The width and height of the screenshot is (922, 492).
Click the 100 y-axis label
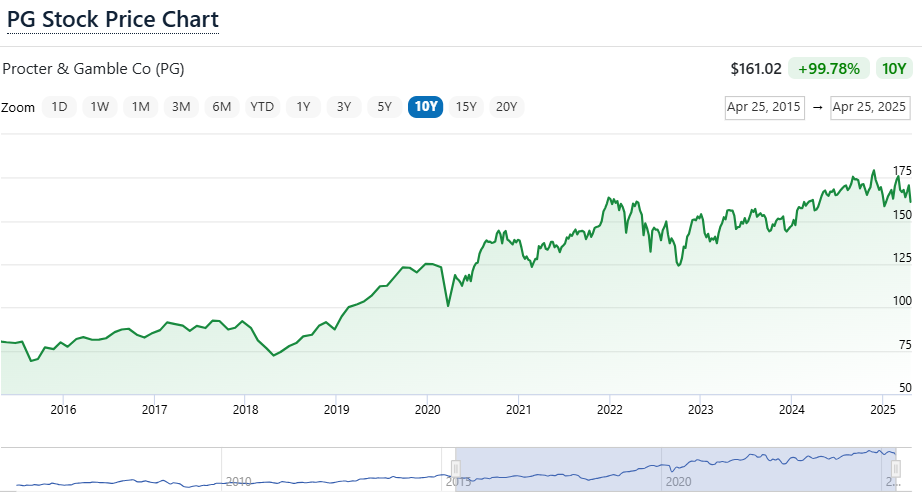[903, 301]
